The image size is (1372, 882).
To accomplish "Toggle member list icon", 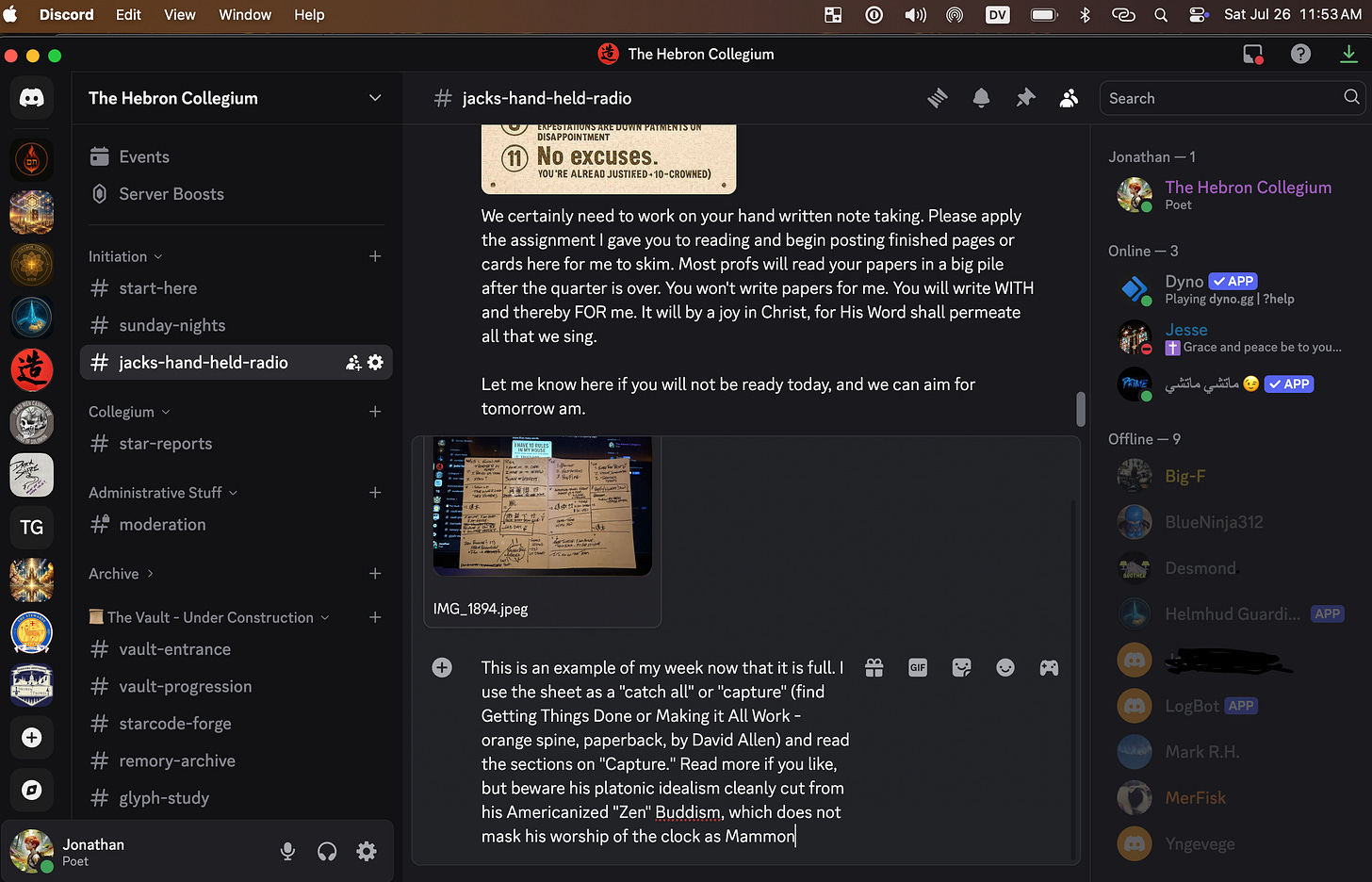I will [x=1069, y=98].
